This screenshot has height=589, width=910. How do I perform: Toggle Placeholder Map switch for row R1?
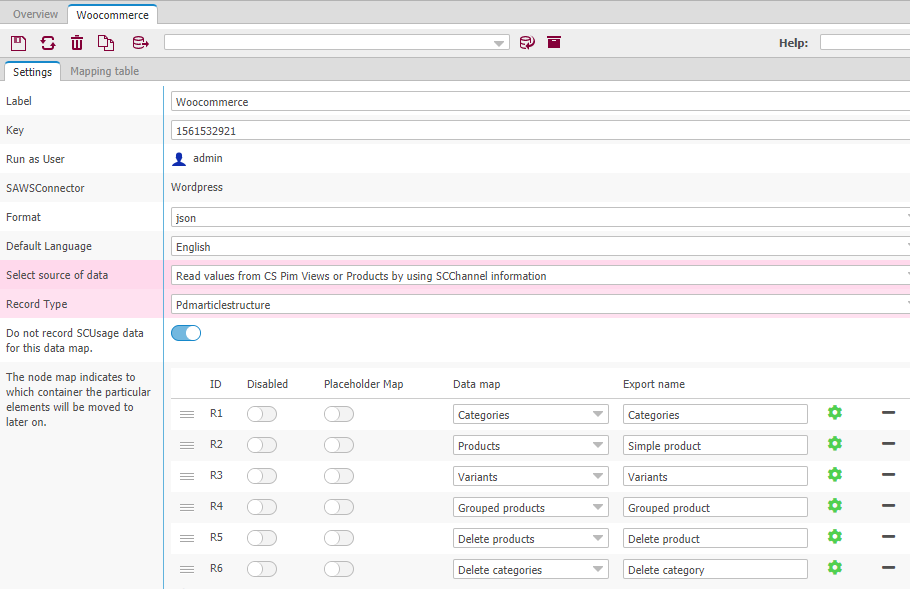[339, 414]
